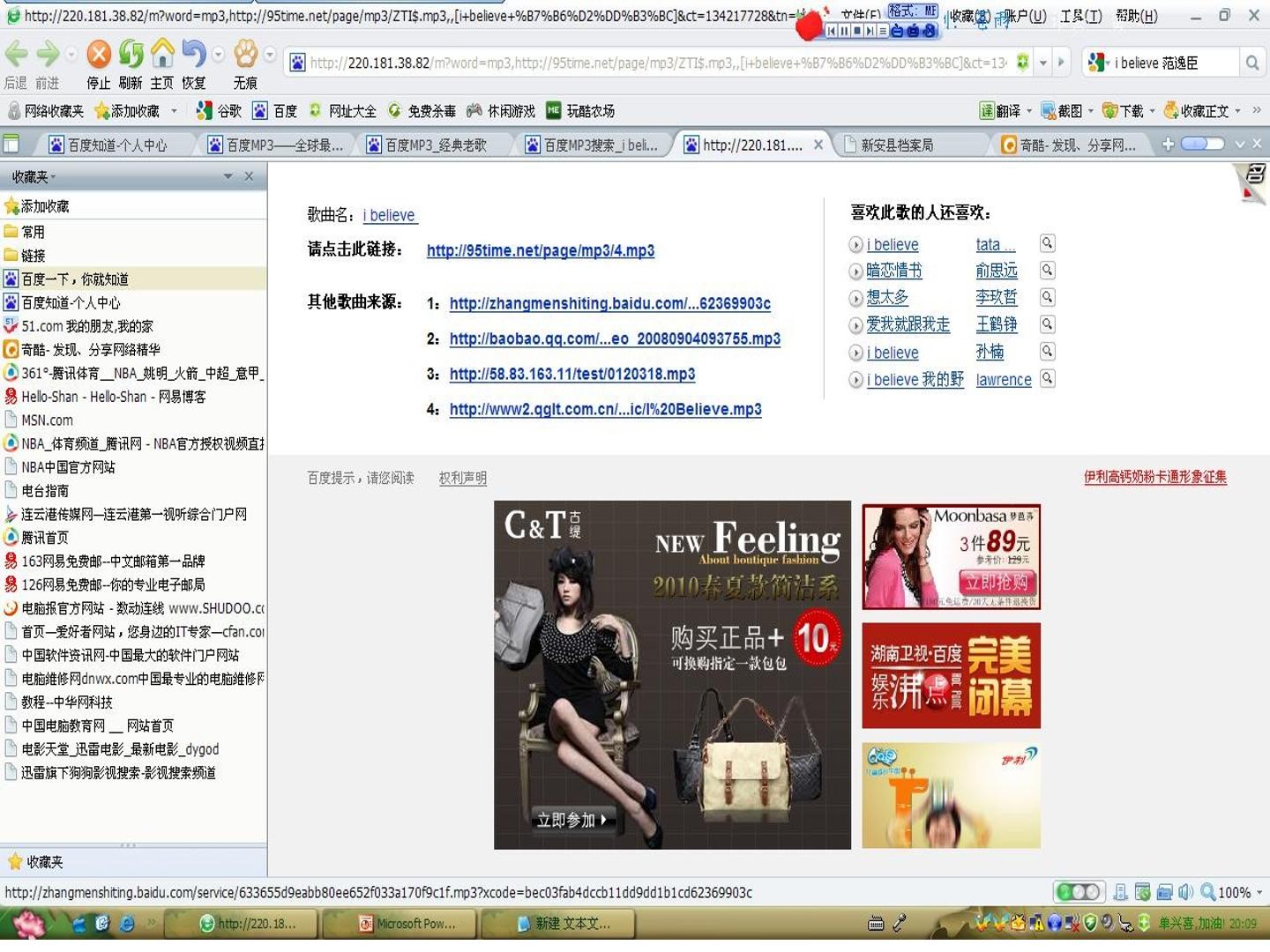
Task: Click search icon beside 王鹤铮
Action: coord(1047,324)
